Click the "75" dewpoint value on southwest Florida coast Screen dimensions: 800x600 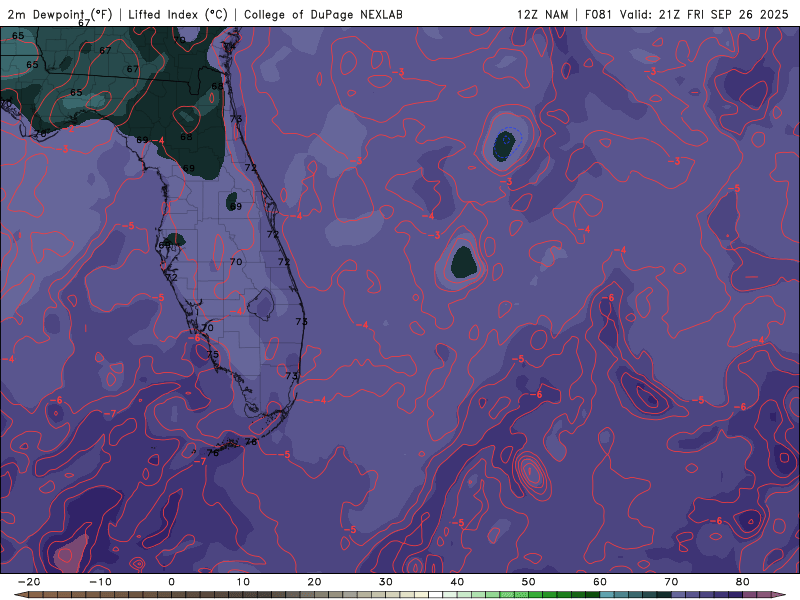click(213, 354)
